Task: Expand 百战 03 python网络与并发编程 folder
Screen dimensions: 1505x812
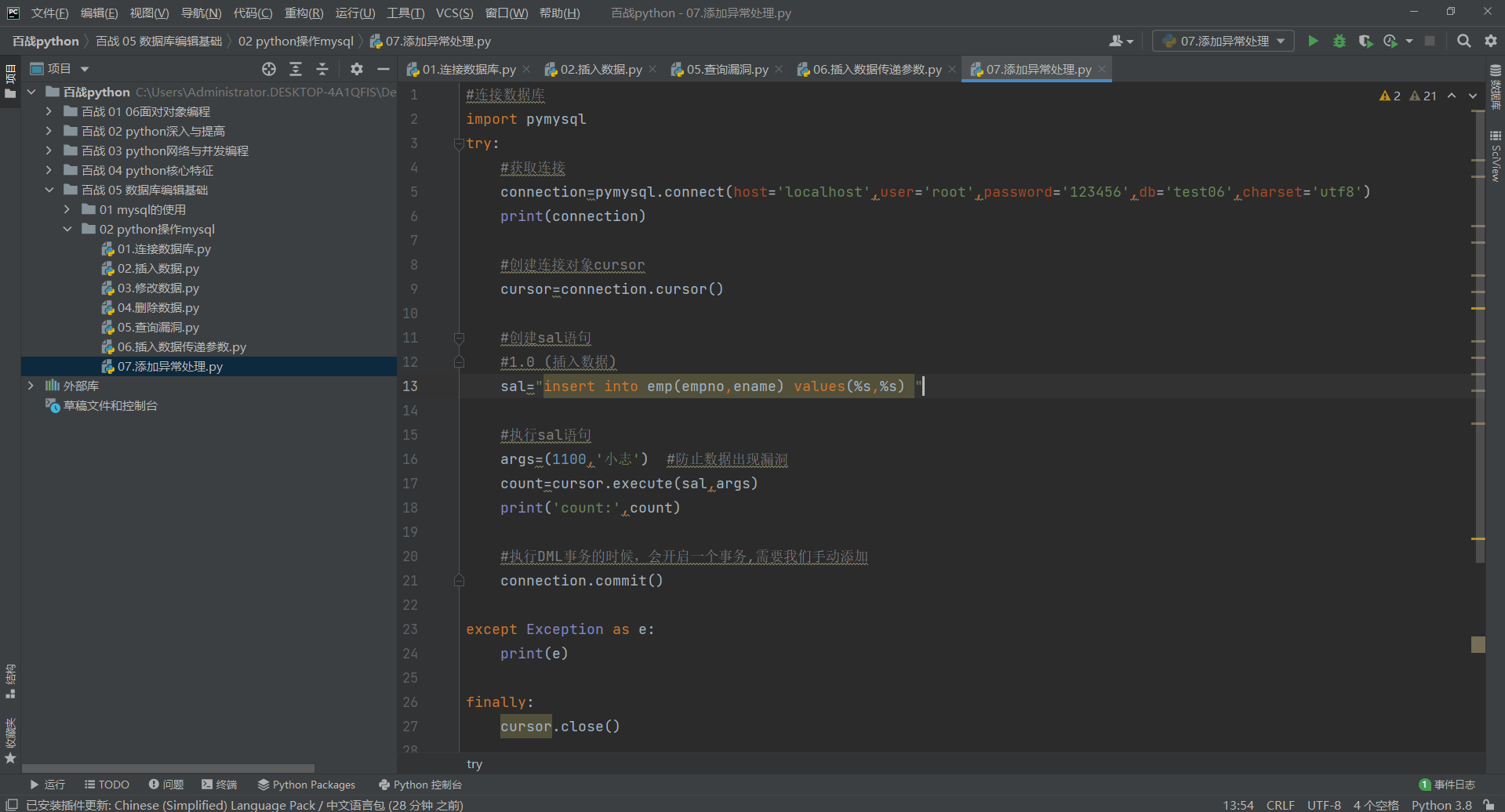Action: point(49,150)
